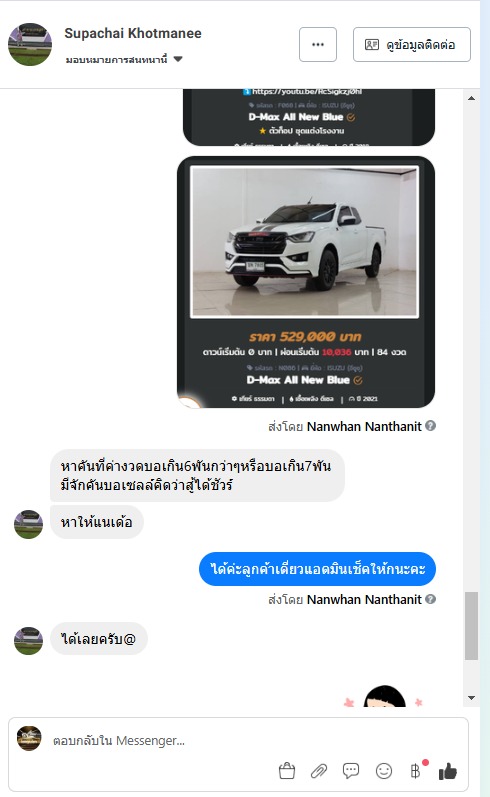The width and height of the screenshot is (490, 797).
Task: Open saved replies speech bubble icon
Action: pyautogui.click(x=351, y=771)
